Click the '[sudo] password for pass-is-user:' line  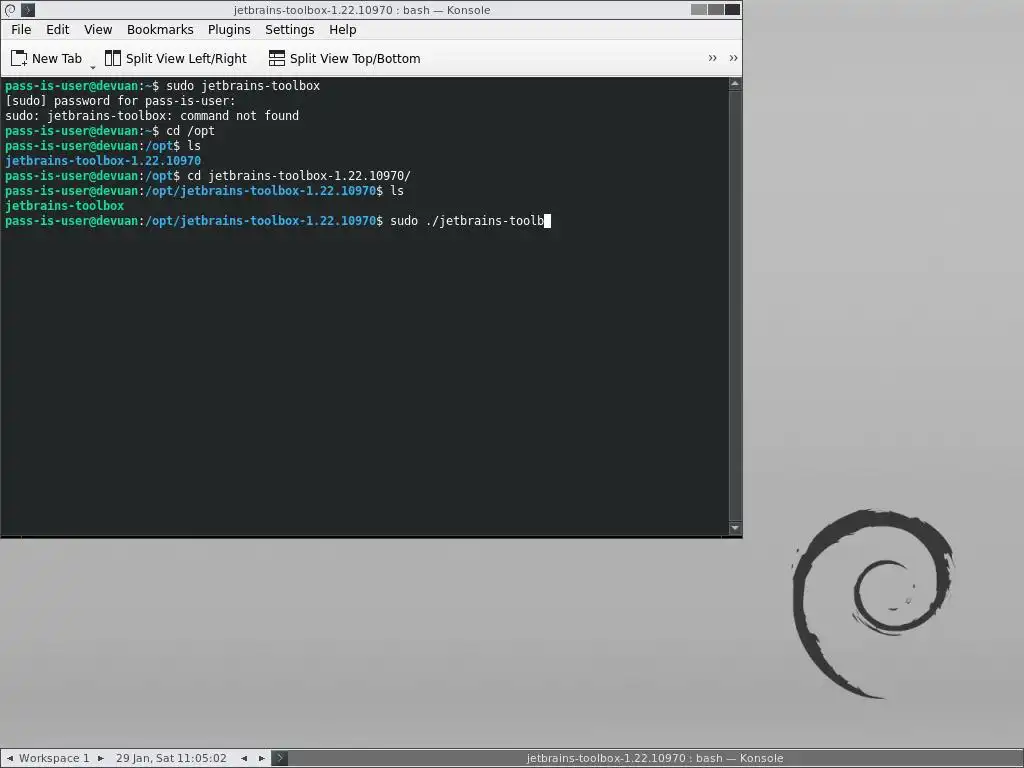click(120, 101)
